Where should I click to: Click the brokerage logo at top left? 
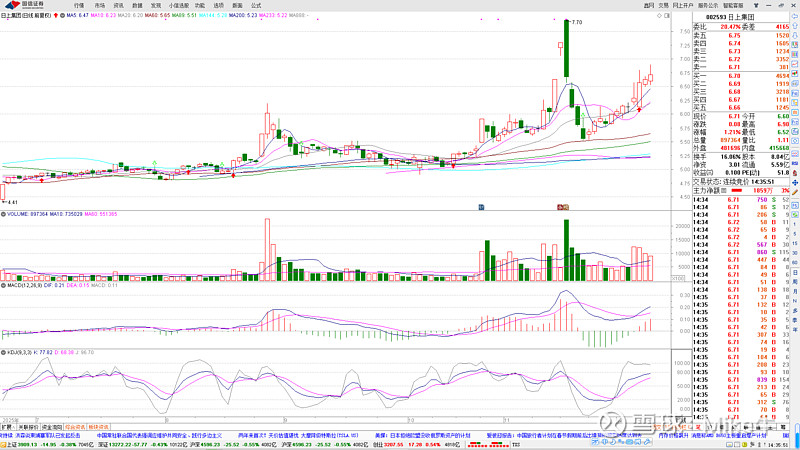tap(24, 5)
